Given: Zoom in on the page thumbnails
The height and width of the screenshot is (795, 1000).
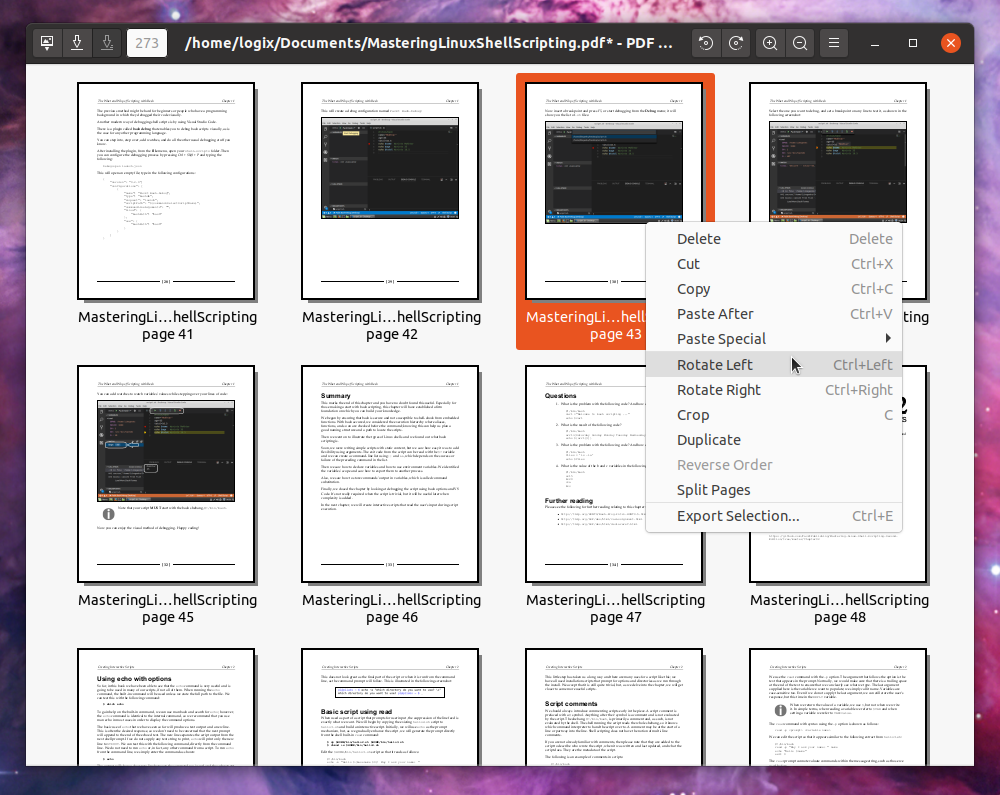Looking at the screenshot, I should [x=769, y=42].
